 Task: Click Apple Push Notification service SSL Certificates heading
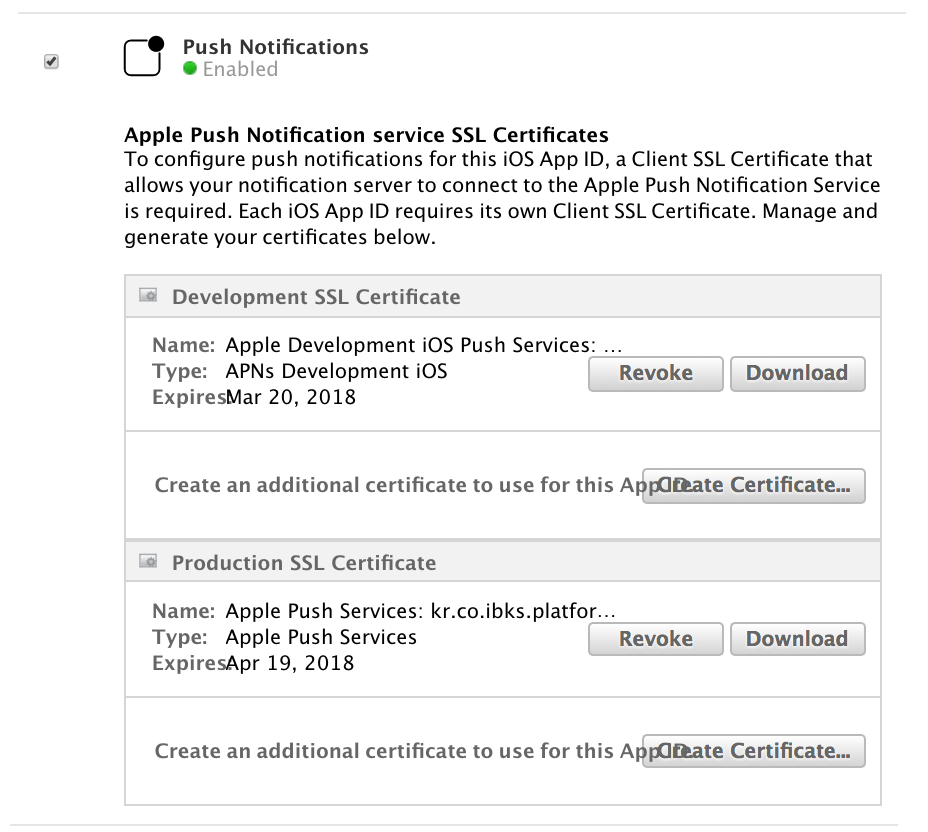coord(366,135)
